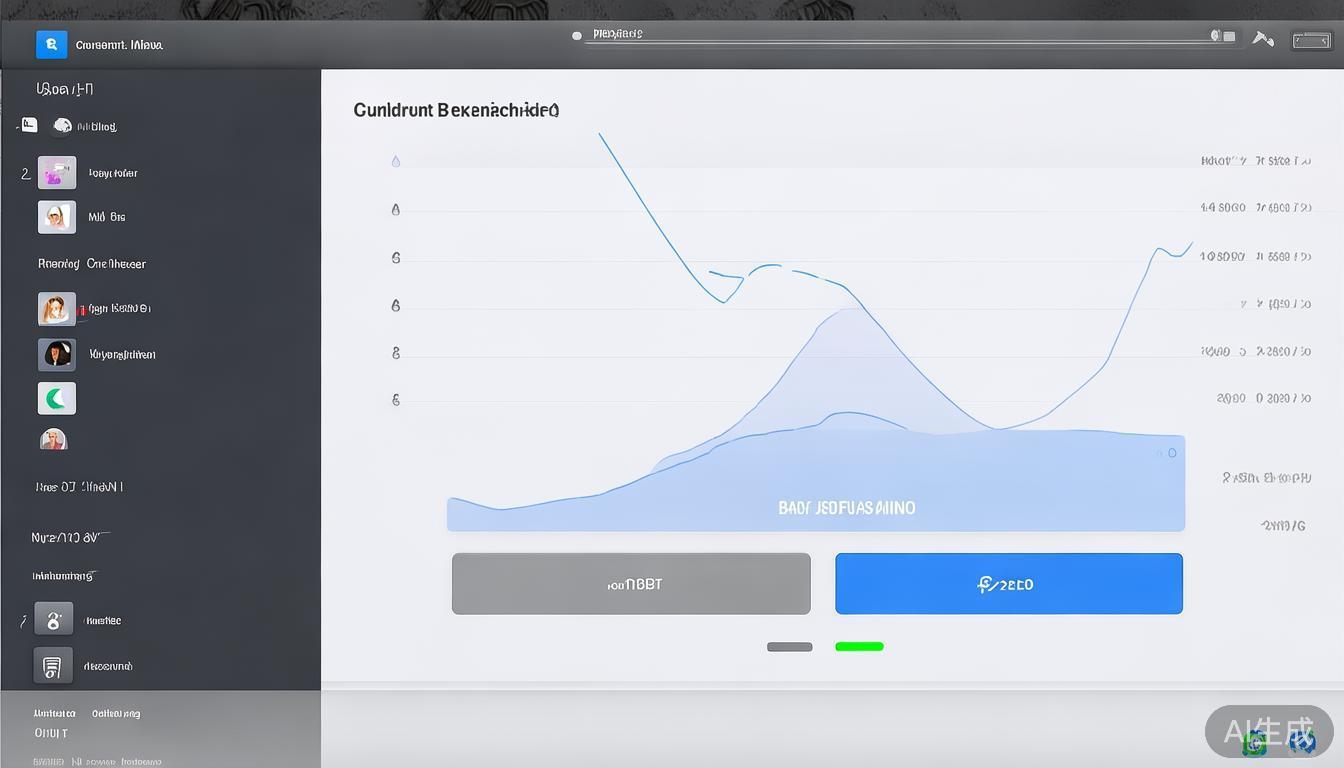Click the slider track in top bar

pyautogui.click(x=900, y=37)
